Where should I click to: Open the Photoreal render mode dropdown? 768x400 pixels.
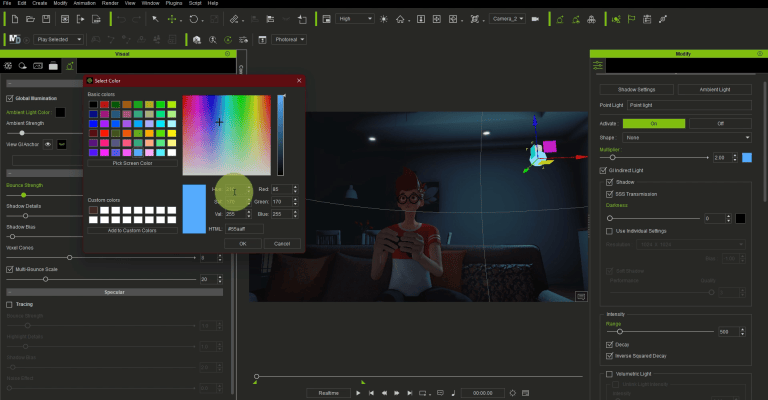(289, 39)
